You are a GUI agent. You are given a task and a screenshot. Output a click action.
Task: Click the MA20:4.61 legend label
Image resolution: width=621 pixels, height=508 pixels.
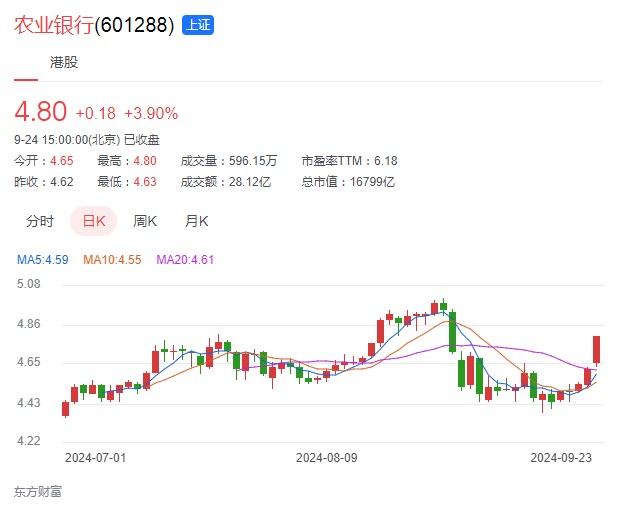point(185,260)
